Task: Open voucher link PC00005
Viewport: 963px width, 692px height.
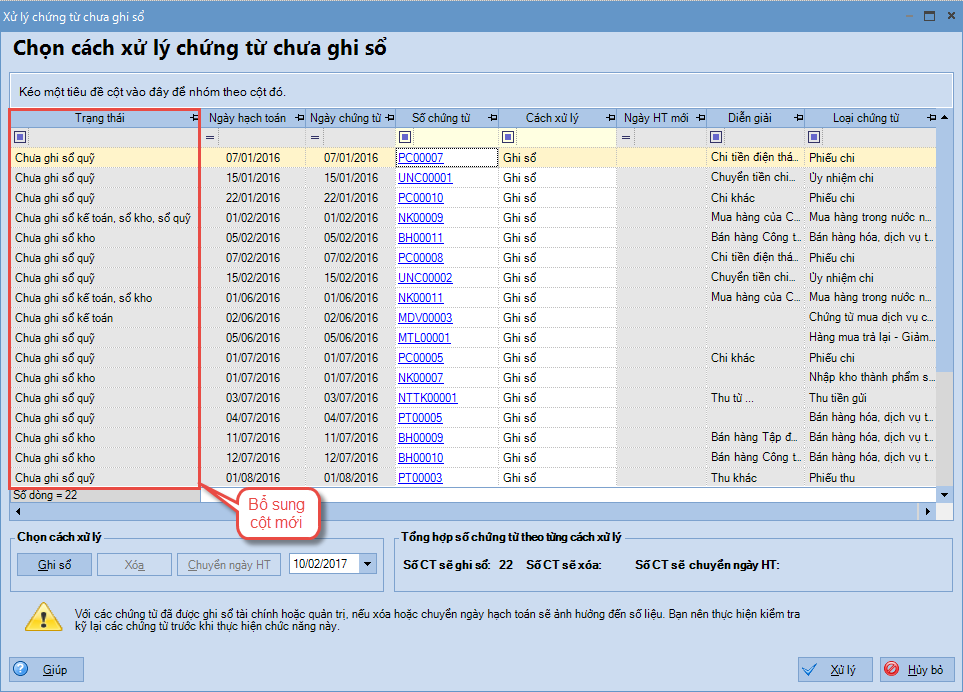Action: click(x=421, y=358)
